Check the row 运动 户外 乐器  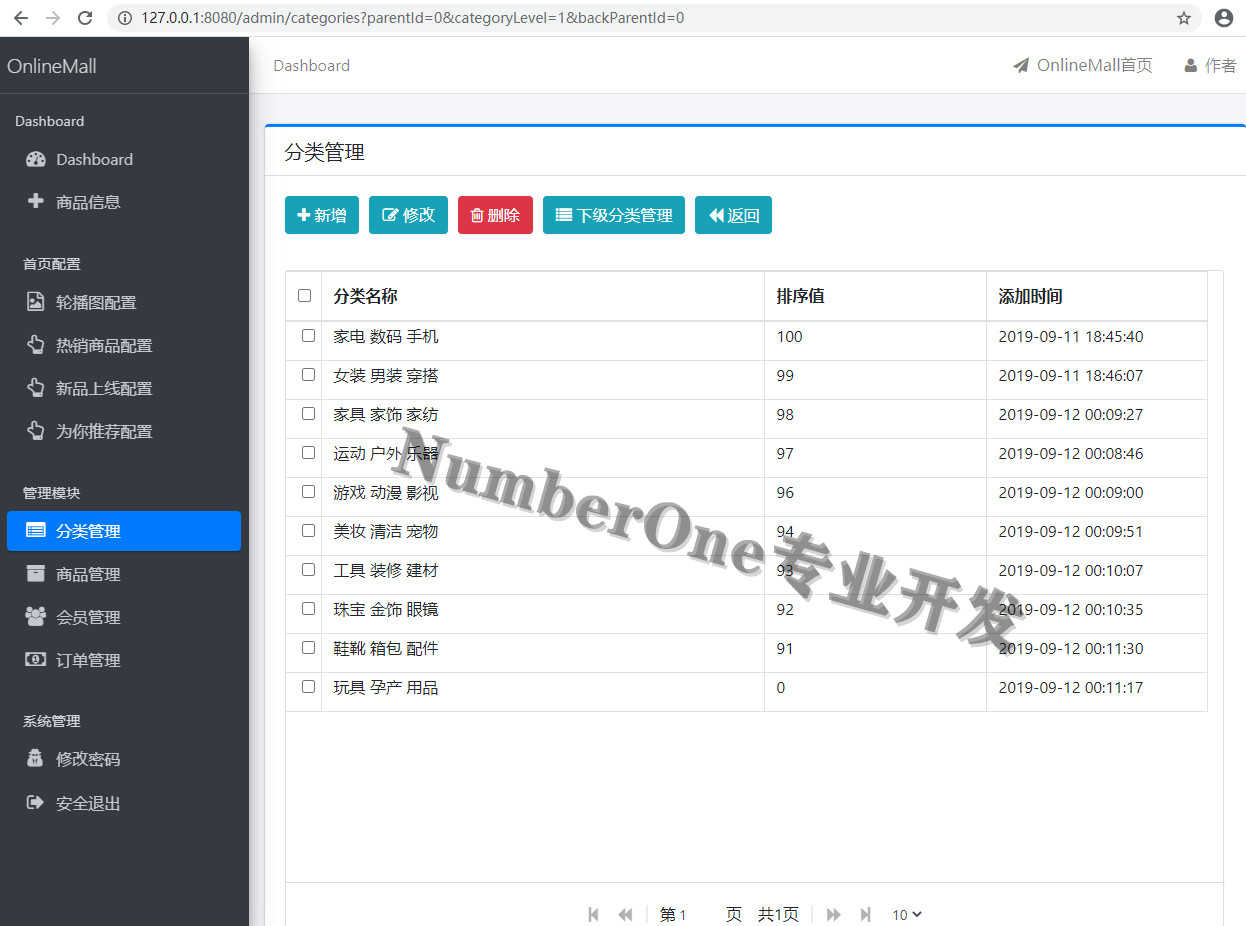tap(308, 453)
